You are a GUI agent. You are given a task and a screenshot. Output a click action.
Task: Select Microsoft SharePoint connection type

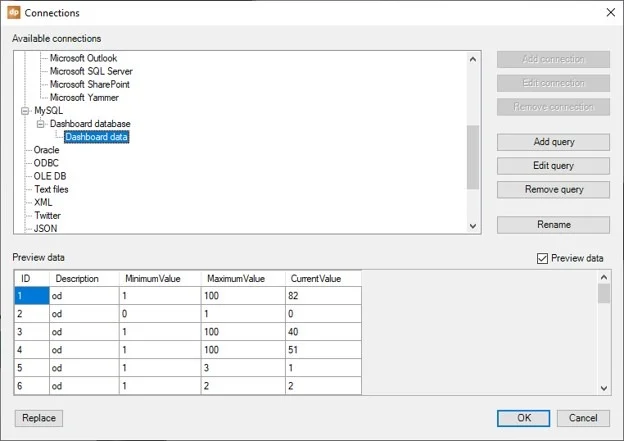tap(90, 84)
